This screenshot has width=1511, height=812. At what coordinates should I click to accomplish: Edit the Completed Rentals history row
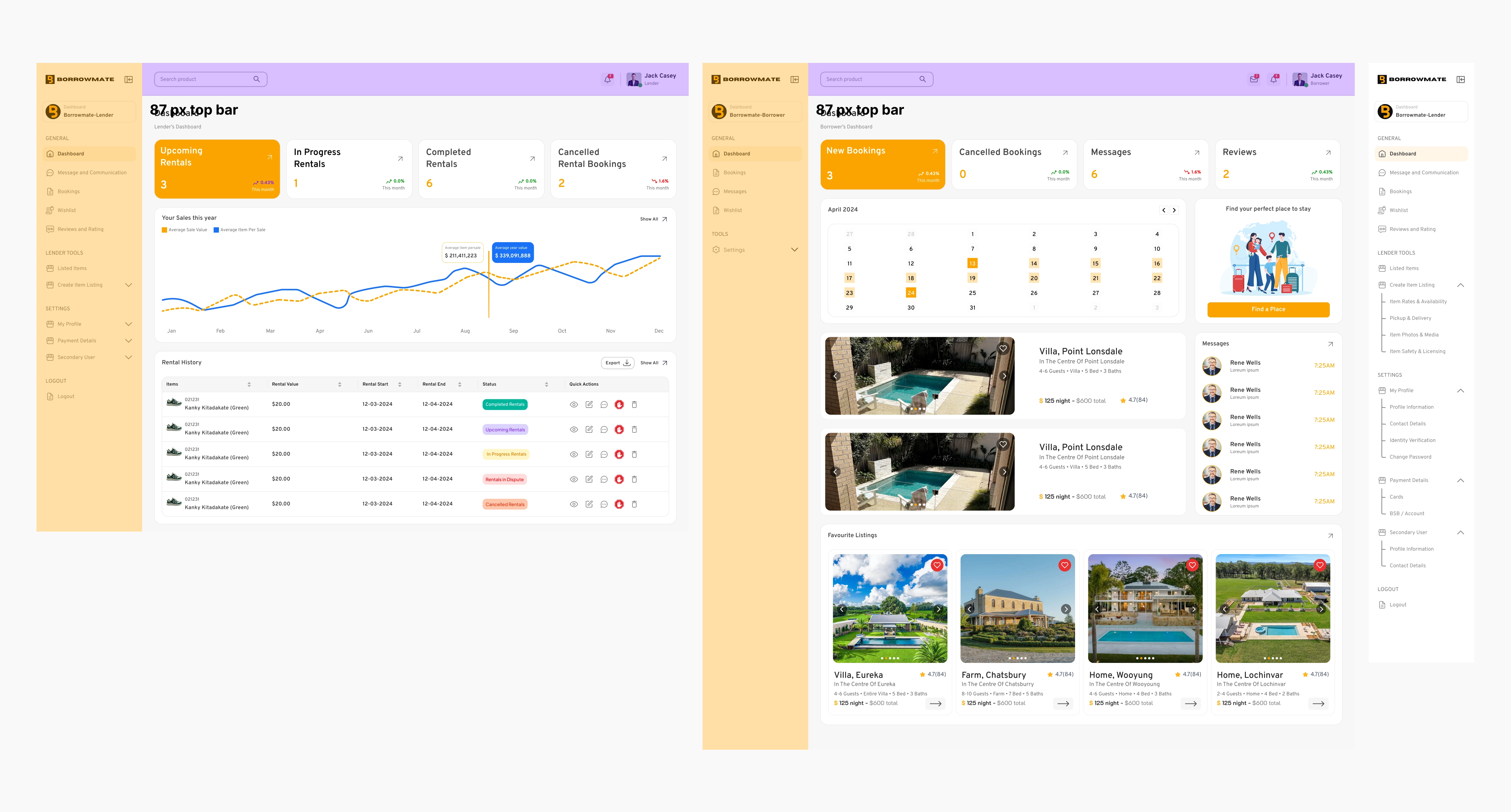coord(589,404)
